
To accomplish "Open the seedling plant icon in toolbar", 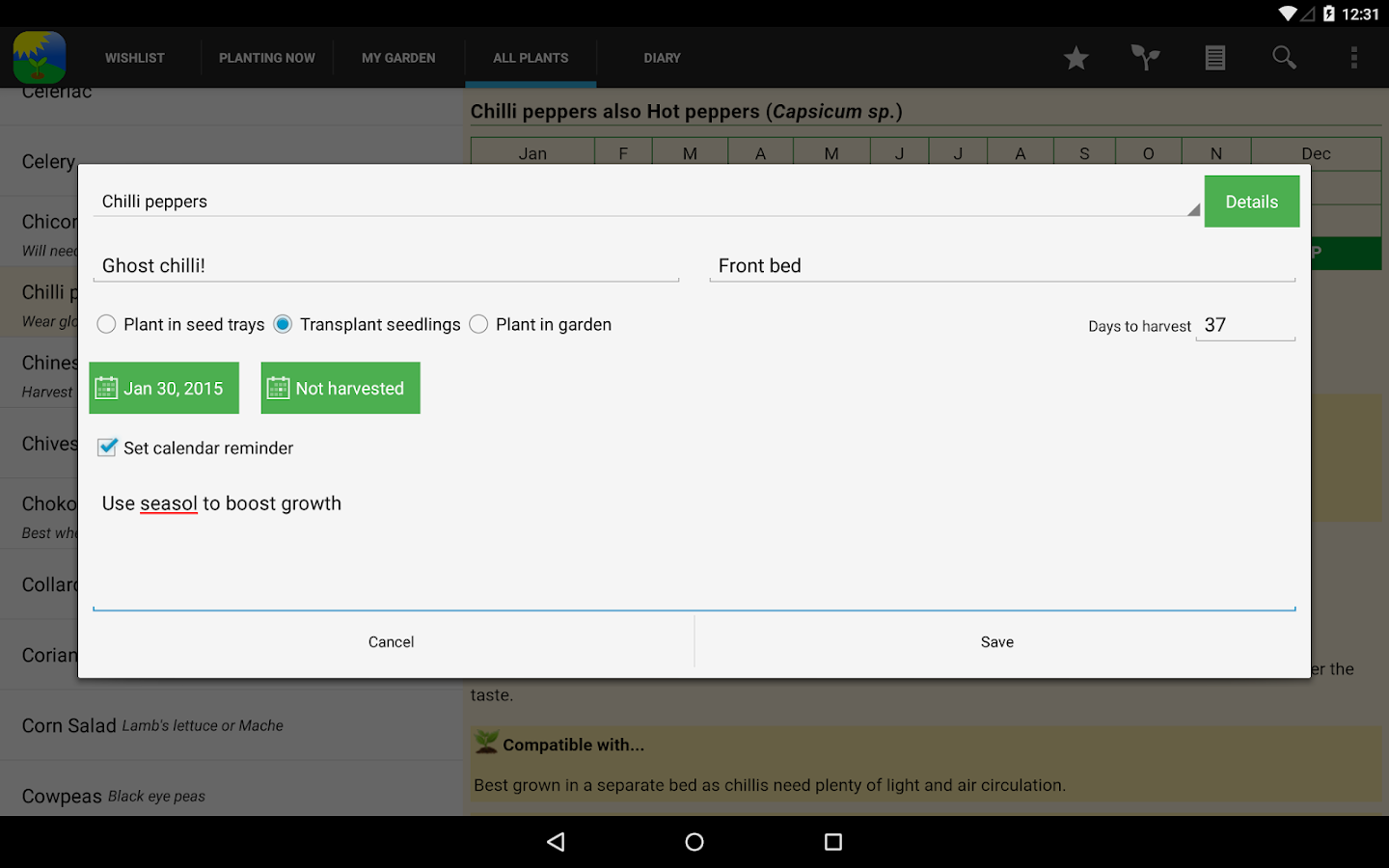I will coord(1145,58).
